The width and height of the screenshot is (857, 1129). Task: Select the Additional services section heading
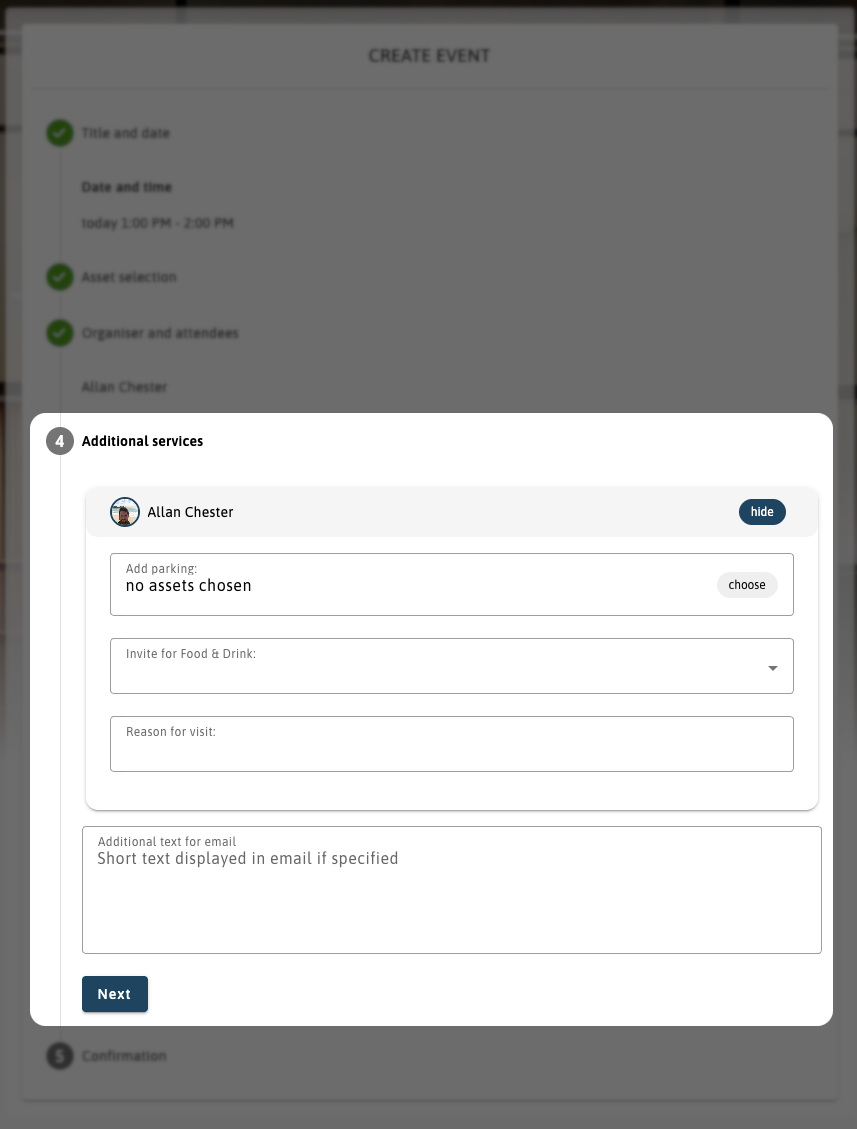pyautogui.click(x=142, y=441)
